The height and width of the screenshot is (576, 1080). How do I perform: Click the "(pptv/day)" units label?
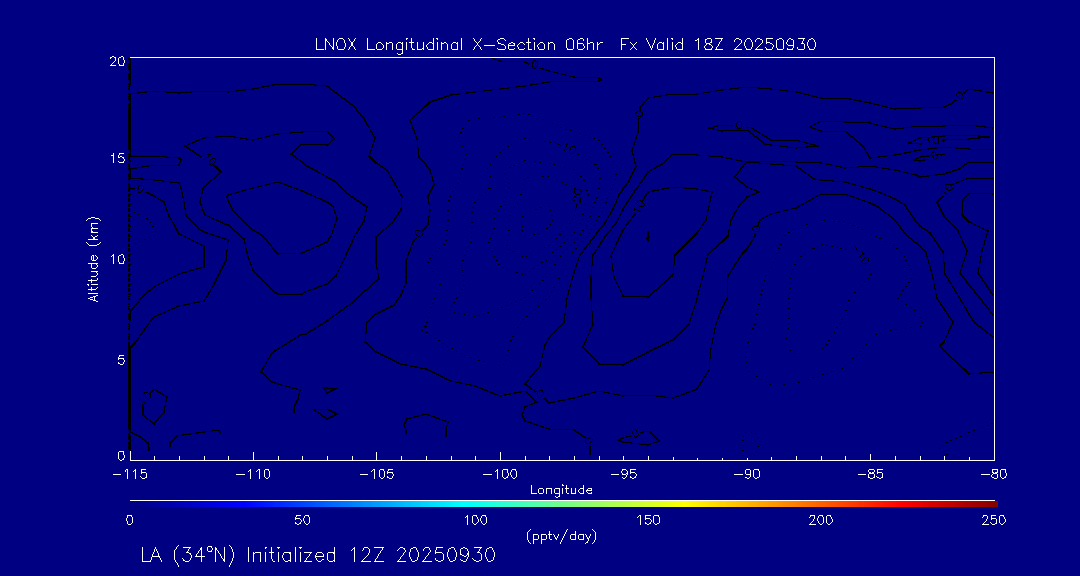pos(561,536)
